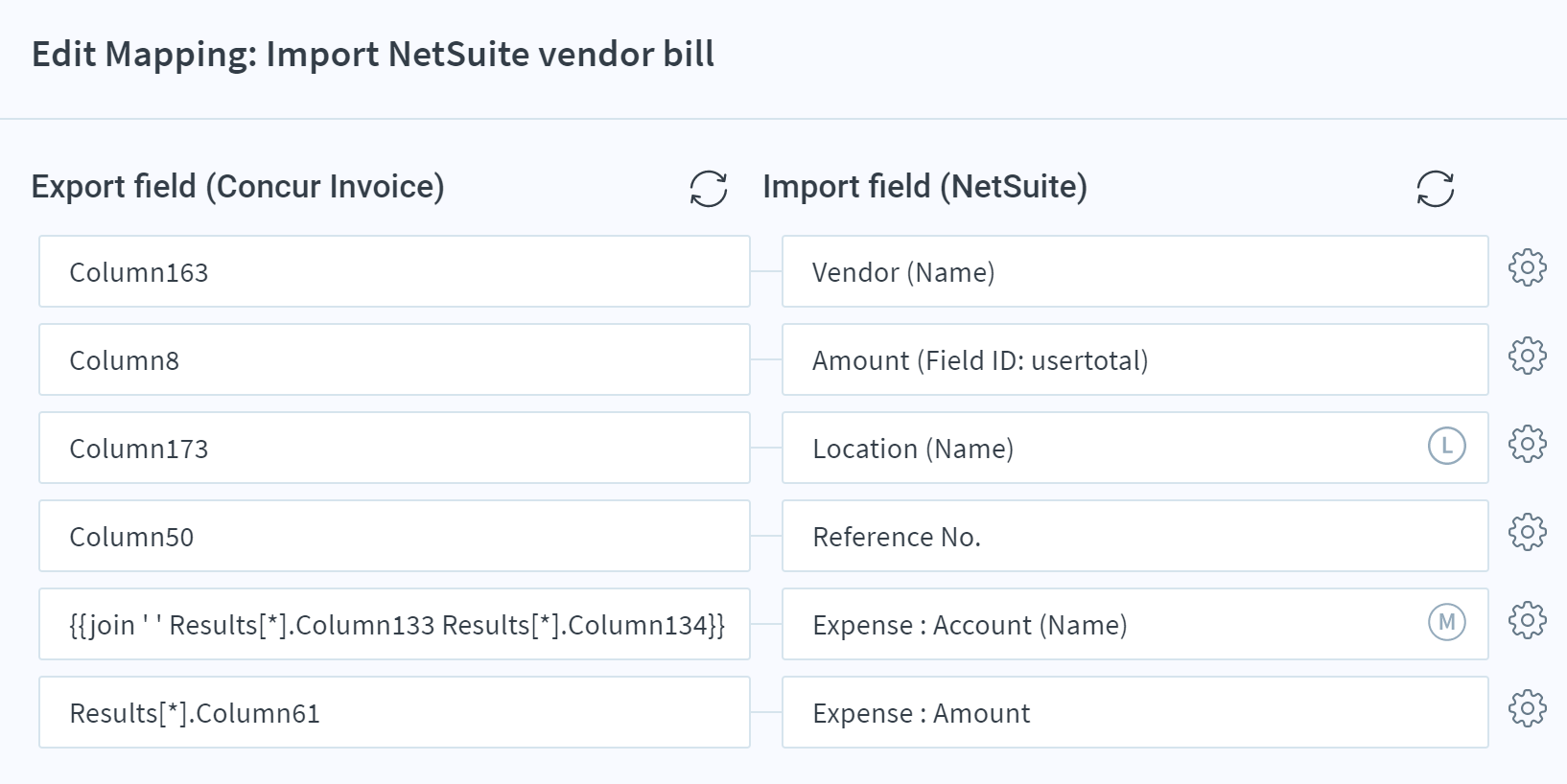
Task: Edit the Column8 export field
Action: point(394,359)
